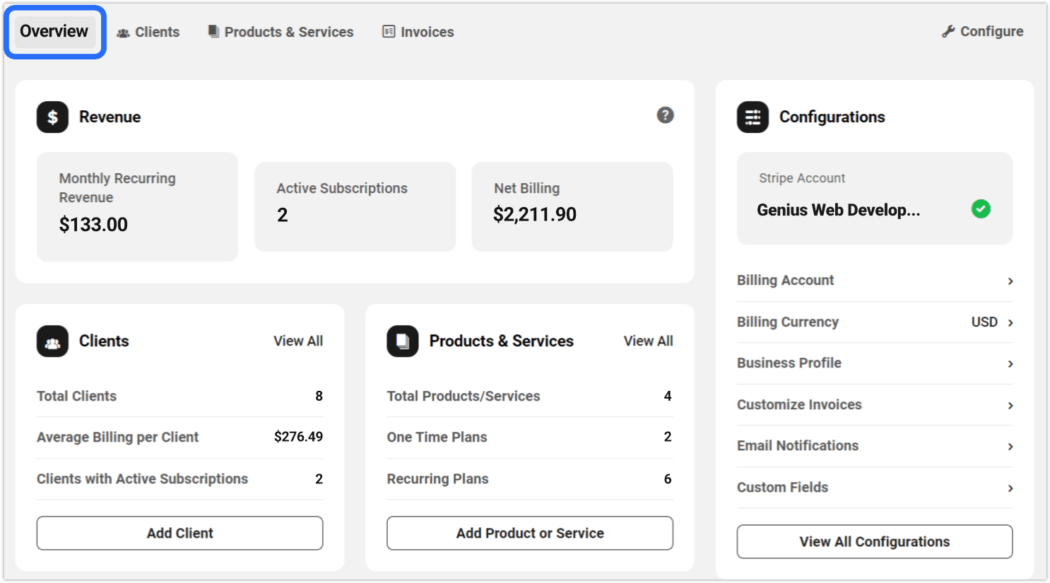Viewport: 1050px width, 583px height.
Task: Select the Active Subscriptions card
Action: click(x=355, y=207)
